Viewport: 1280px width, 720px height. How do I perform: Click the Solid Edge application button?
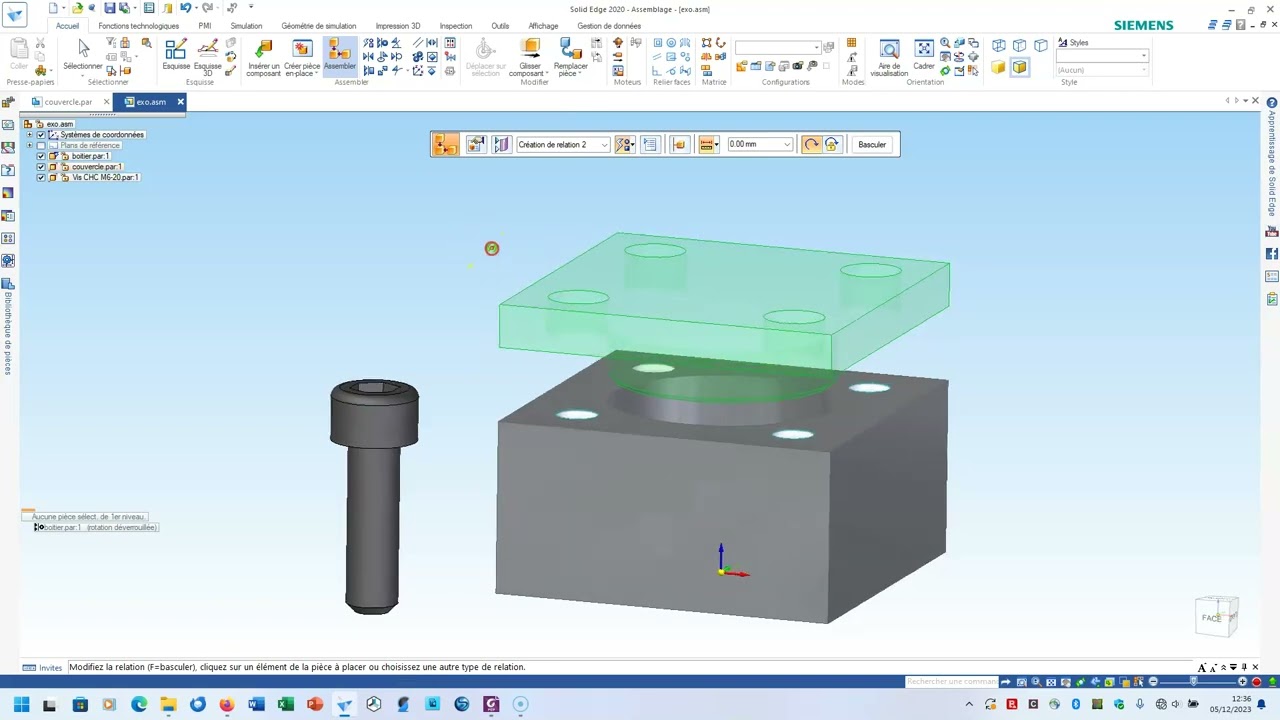tap(15, 15)
